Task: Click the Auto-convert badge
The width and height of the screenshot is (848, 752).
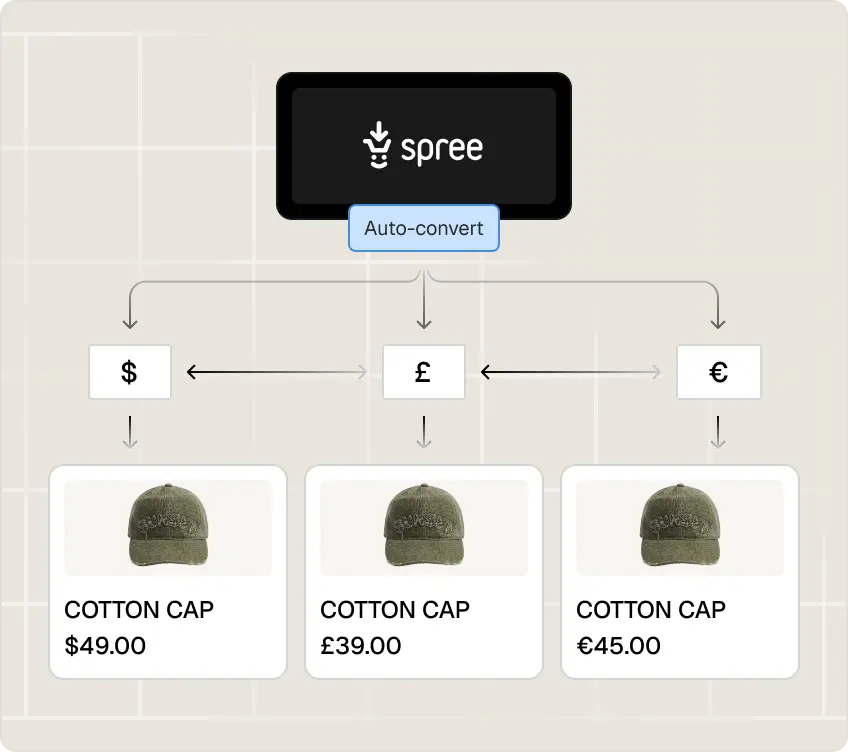Action: tap(423, 228)
